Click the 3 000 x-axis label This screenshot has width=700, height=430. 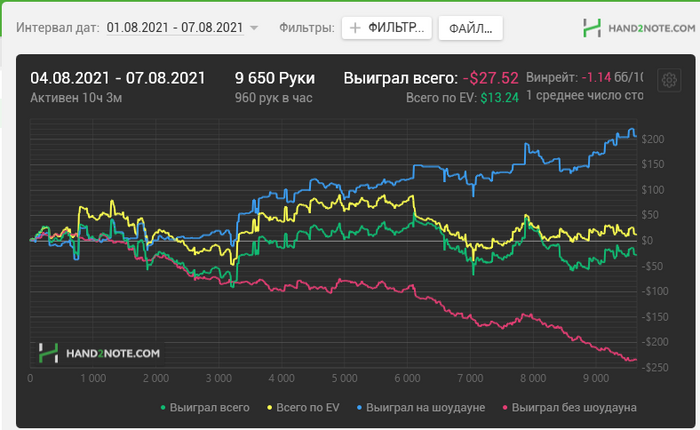click(219, 378)
